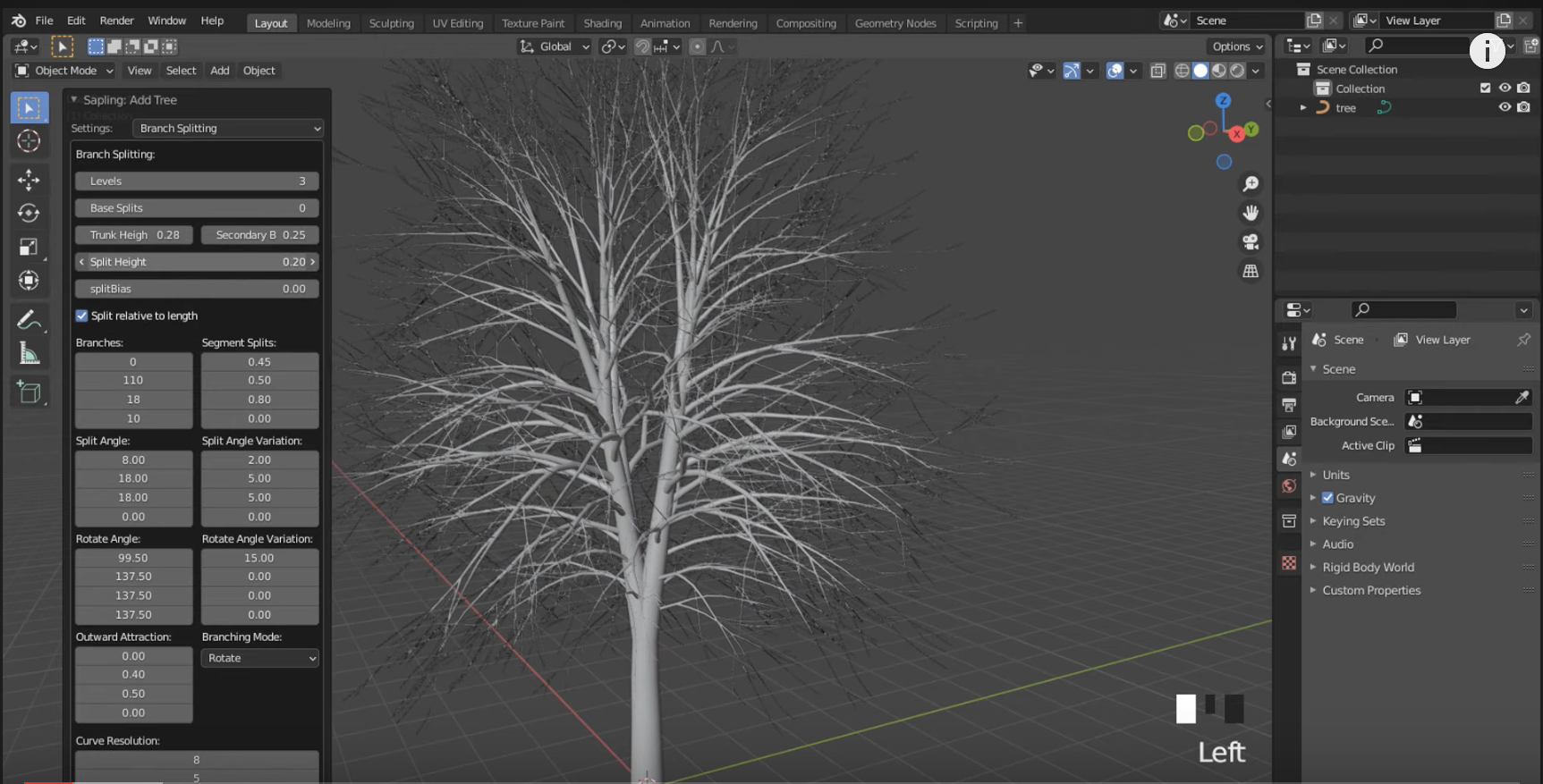The height and width of the screenshot is (784, 1543).
Task: Click the viewport Select menu button
Action: click(x=181, y=71)
